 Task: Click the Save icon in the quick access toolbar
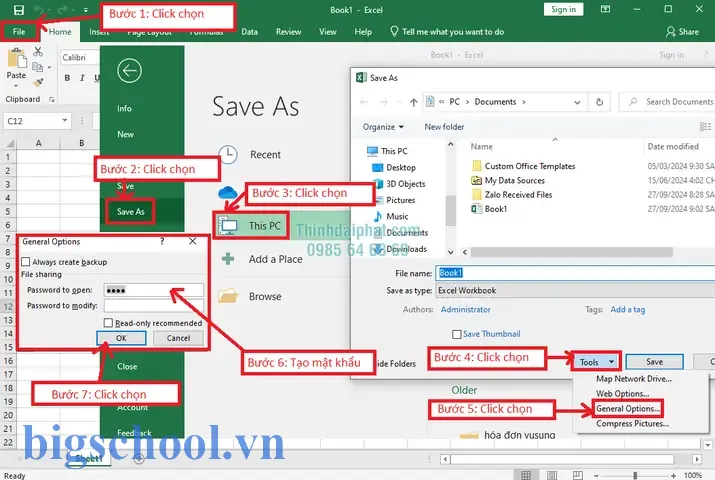click(x=19, y=10)
